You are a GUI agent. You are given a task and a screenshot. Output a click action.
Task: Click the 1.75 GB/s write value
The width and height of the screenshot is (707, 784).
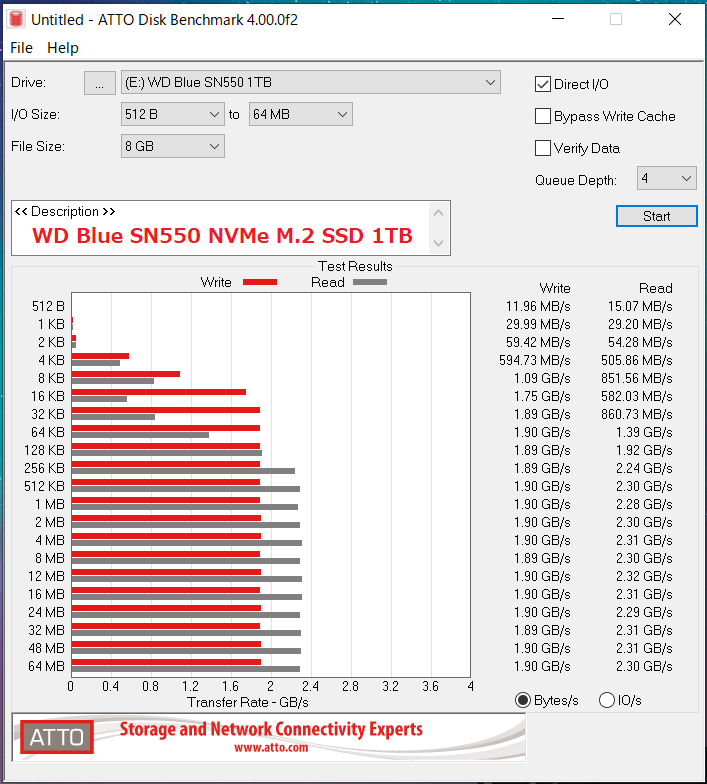coord(542,396)
